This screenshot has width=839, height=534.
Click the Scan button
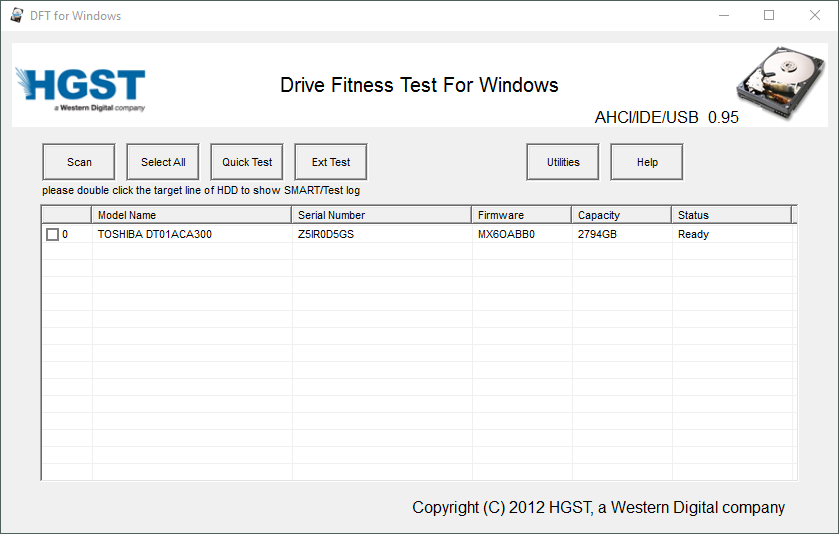click(x=79, y=162)
